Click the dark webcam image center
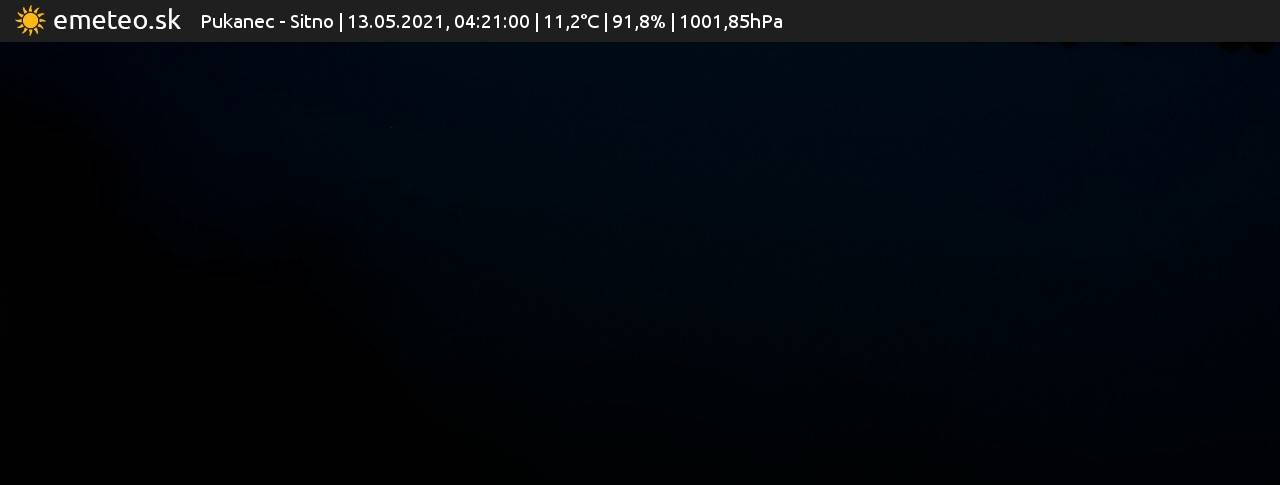This screenshot has height=485, width=1280. click(640, 263)
